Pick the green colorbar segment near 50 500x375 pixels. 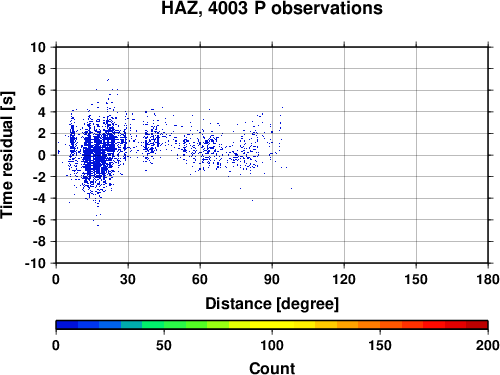pos(164,325)
